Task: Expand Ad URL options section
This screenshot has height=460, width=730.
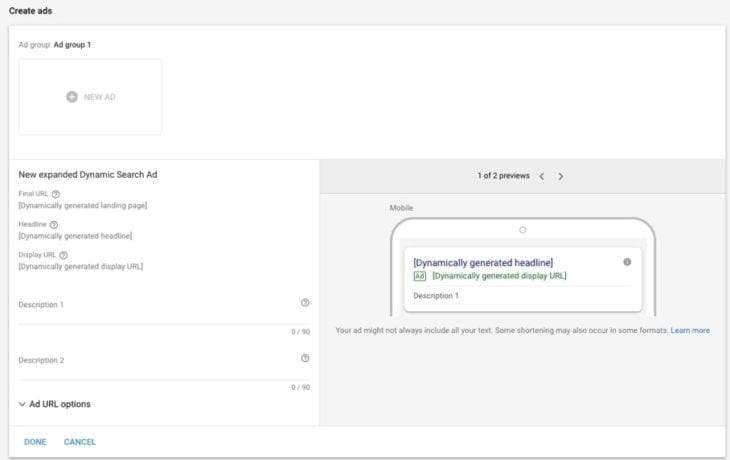Action: 55,404
